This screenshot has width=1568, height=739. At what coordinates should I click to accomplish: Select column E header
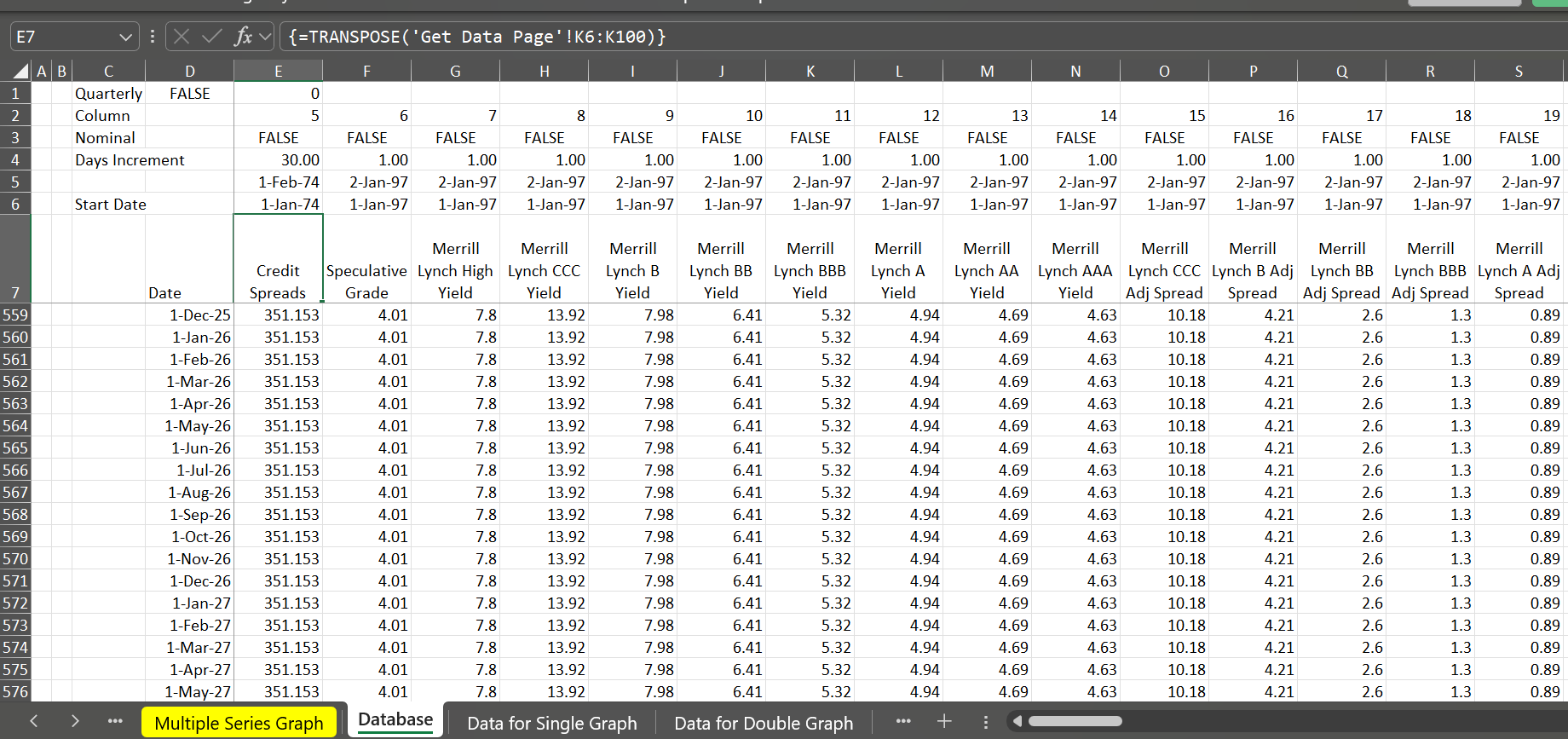(x=278, y=72)
